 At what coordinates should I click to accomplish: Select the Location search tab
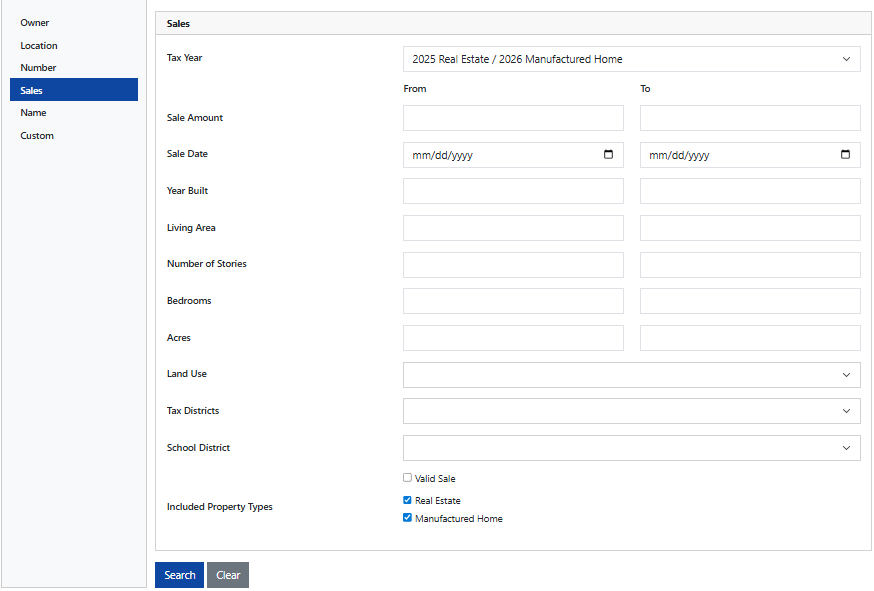(39, 46)
